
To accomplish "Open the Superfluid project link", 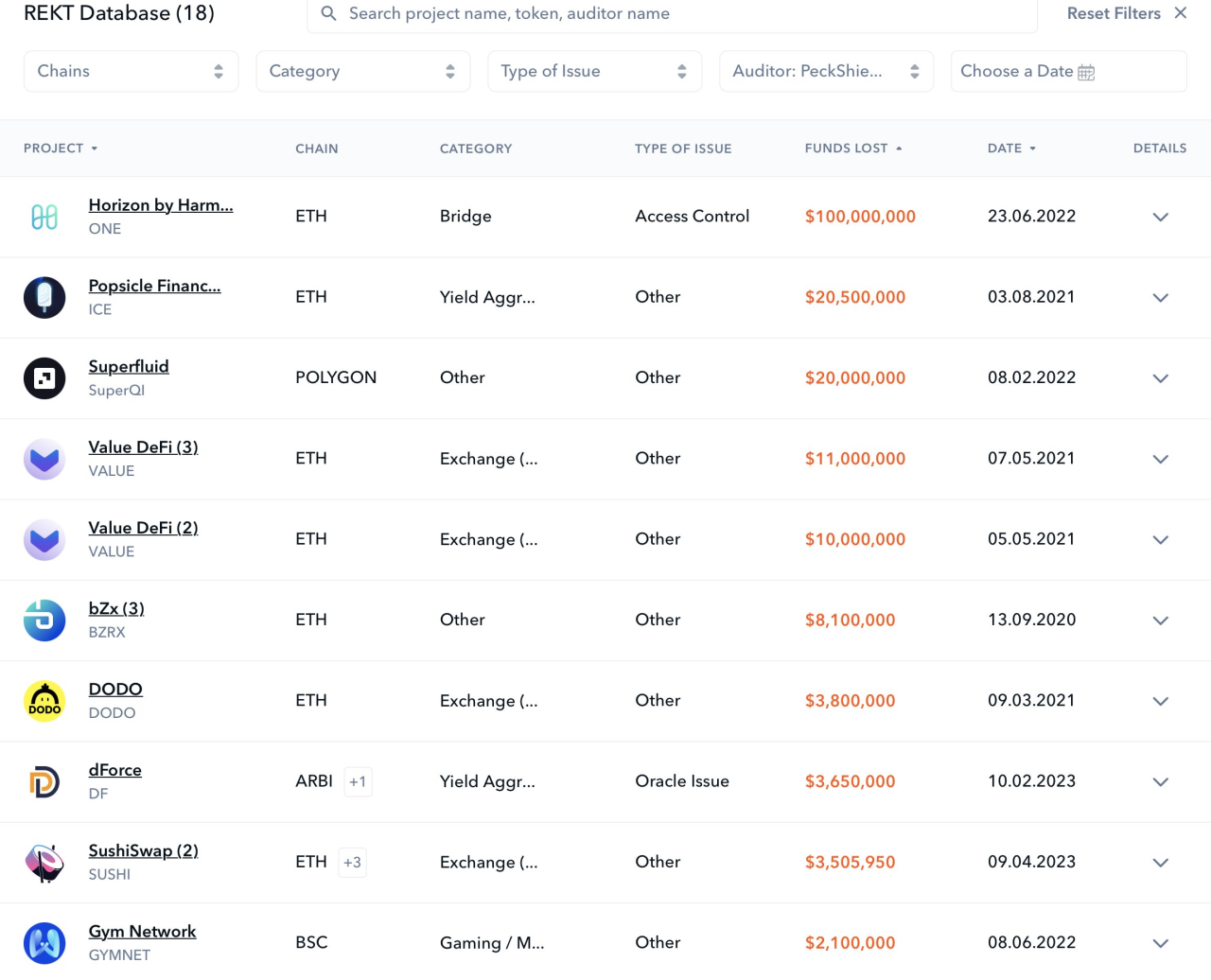I will [x=129, y=366].
